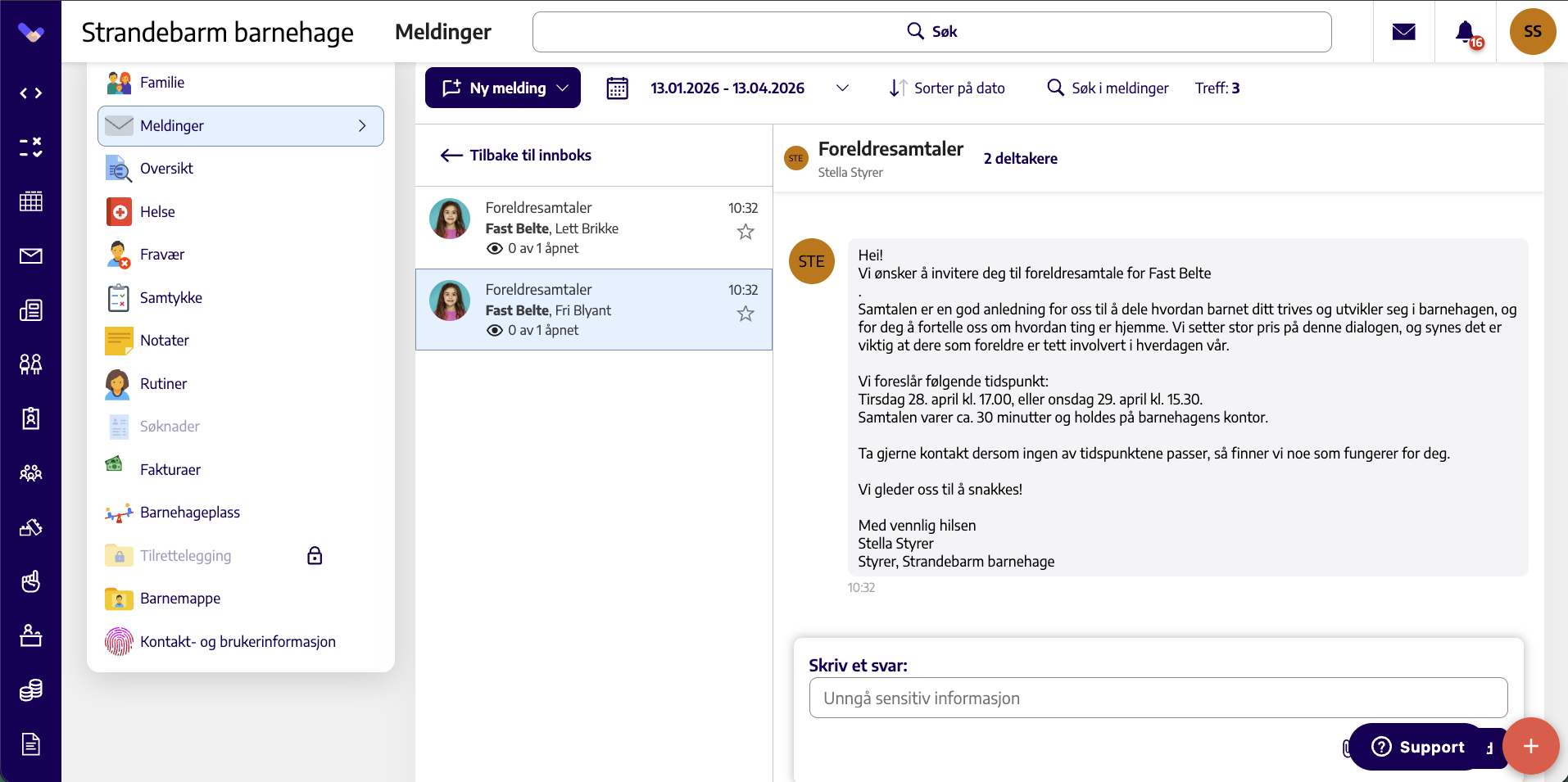Toggle Sorter på dato sorting

[947, 88]
